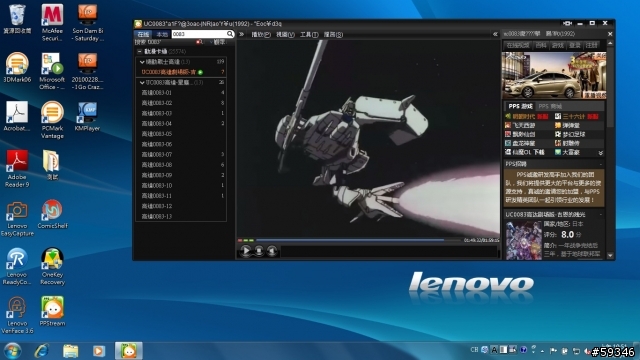
Task: Collapse the UC0083高達 episode list chevron
Action: 142,82
